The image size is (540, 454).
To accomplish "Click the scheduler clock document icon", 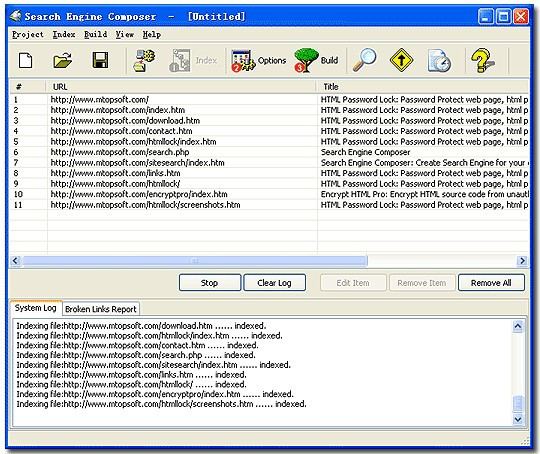I will tap(439, 61).
